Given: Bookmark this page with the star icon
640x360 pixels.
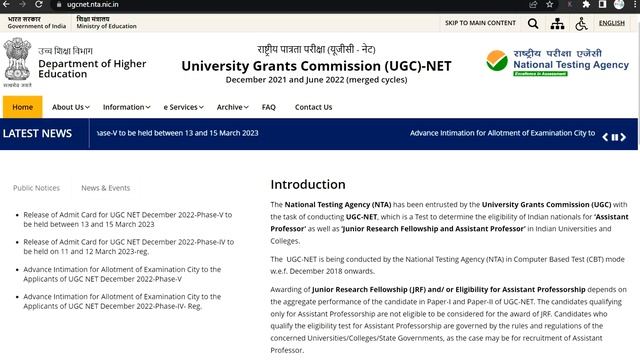Looking at the screenshot, I should (x=549, y=4).
